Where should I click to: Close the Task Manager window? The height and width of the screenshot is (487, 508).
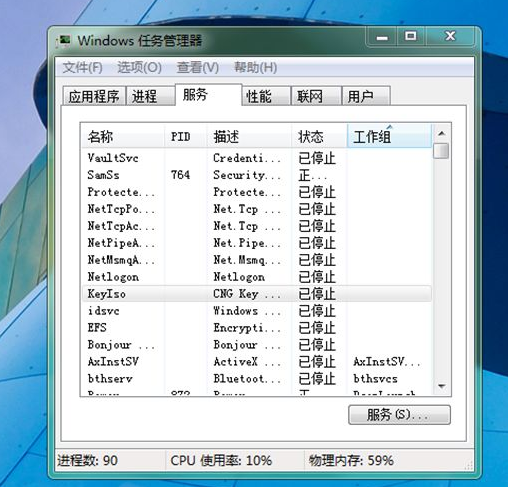tap(450, 36)
